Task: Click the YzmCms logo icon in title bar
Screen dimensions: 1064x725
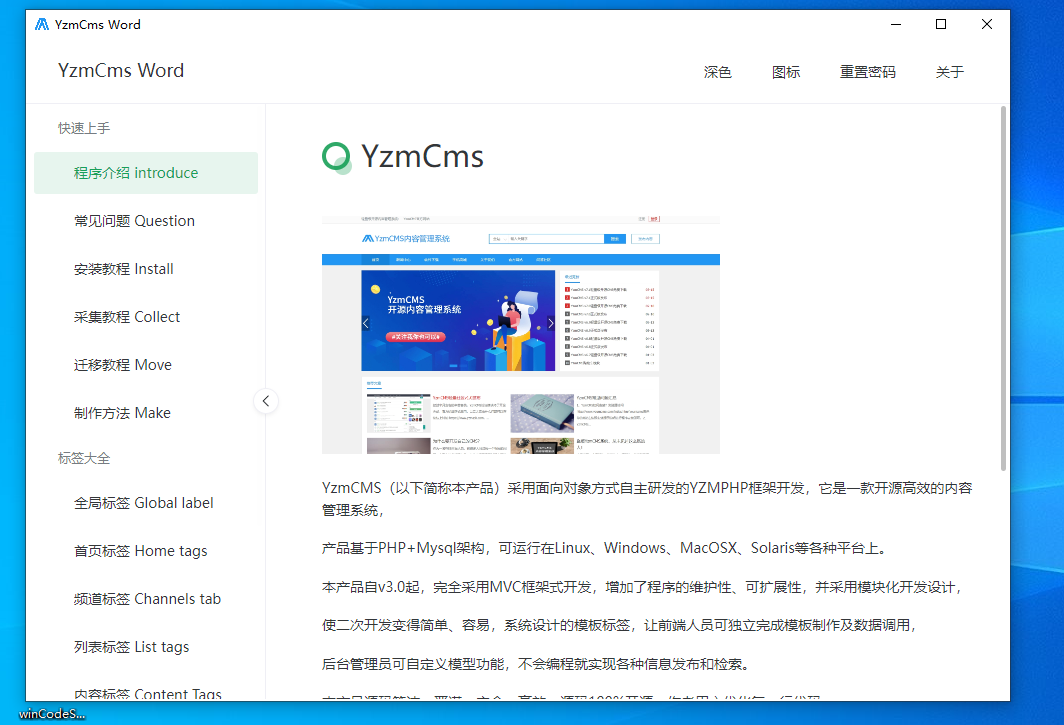Action: tap(42, 25)
